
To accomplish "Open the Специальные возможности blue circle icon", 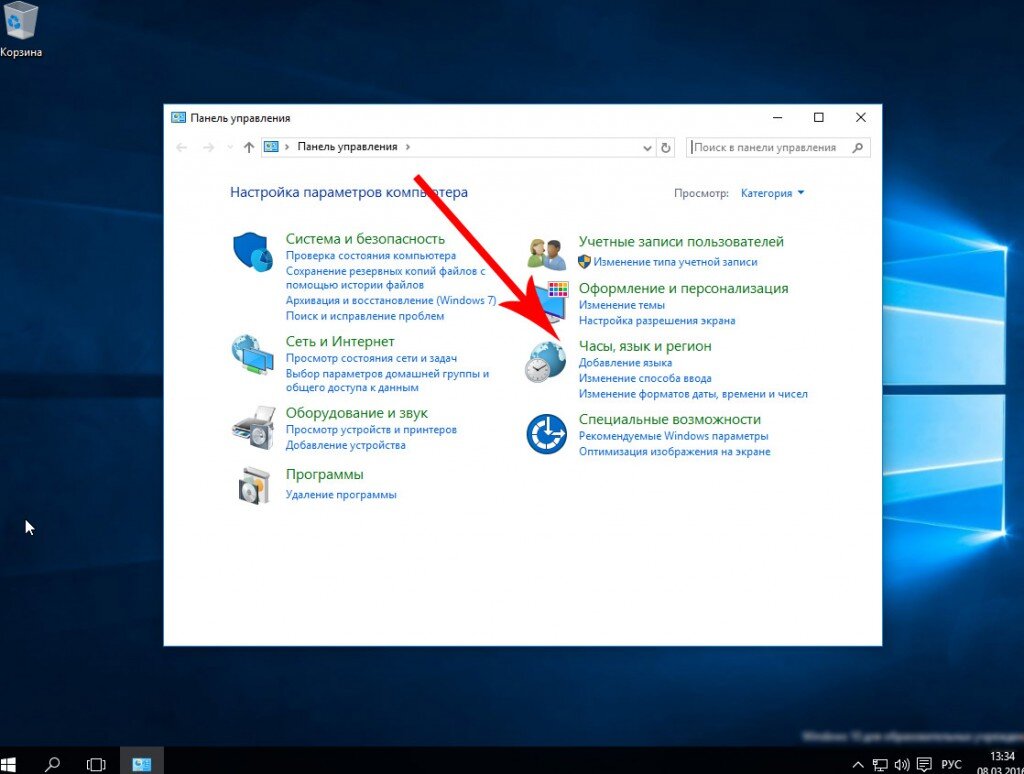I will (547, 434).
